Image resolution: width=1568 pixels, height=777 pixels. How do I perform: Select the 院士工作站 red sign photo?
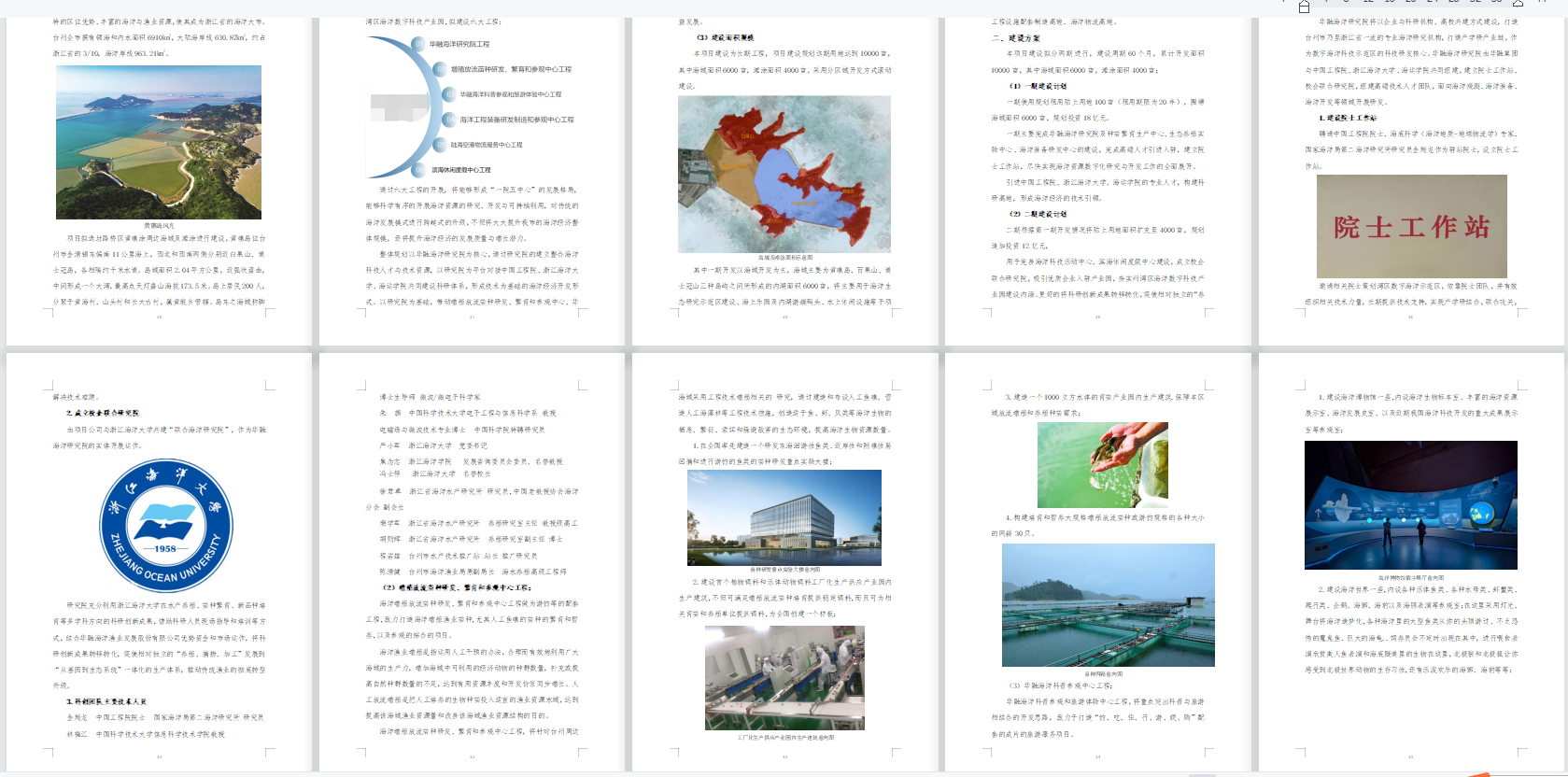point(1411,226)
